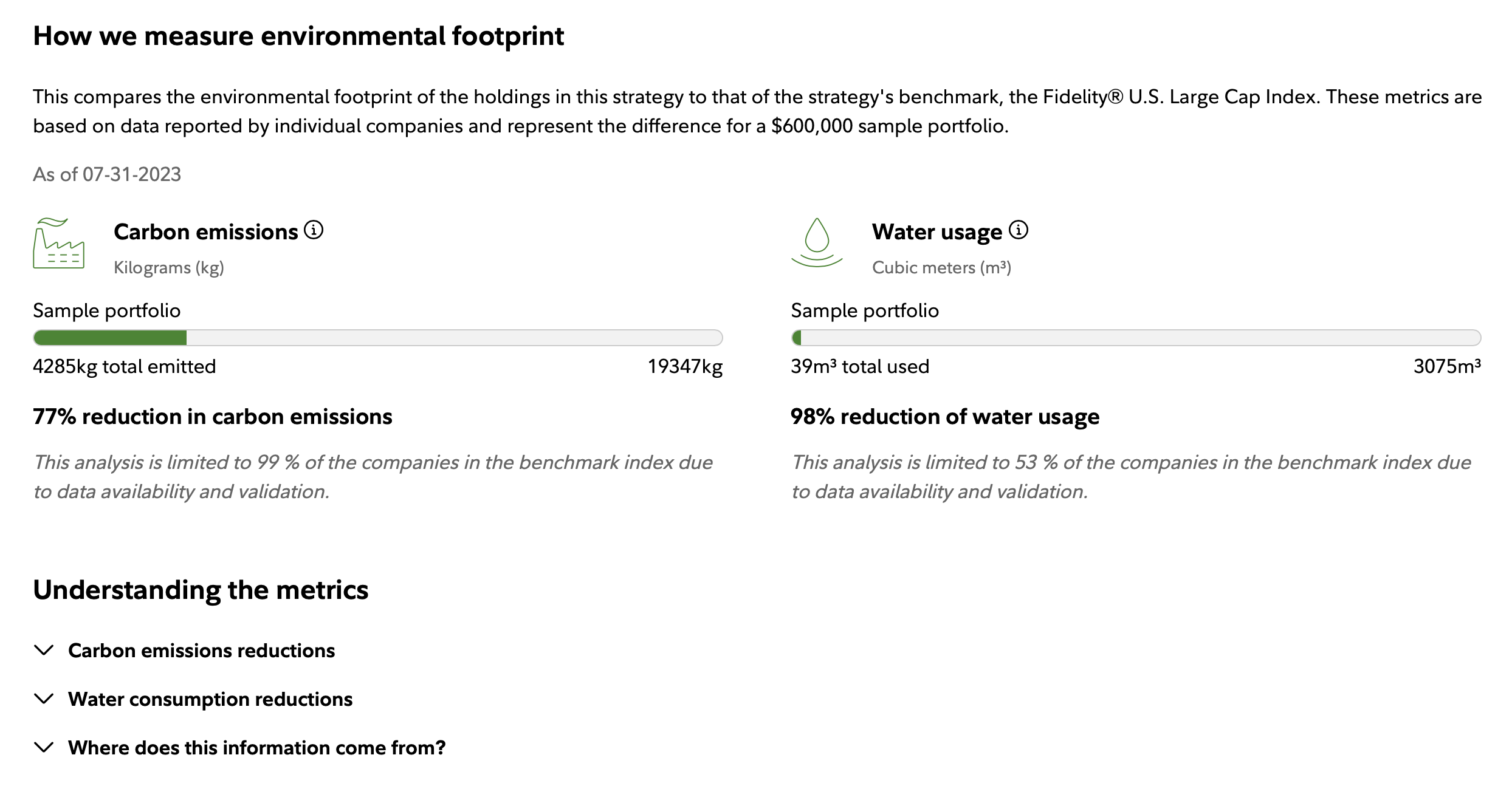Select the '98% reduction of water usage' text
The width and height of the screenshot is (1512, 786).
click(945, 417)
